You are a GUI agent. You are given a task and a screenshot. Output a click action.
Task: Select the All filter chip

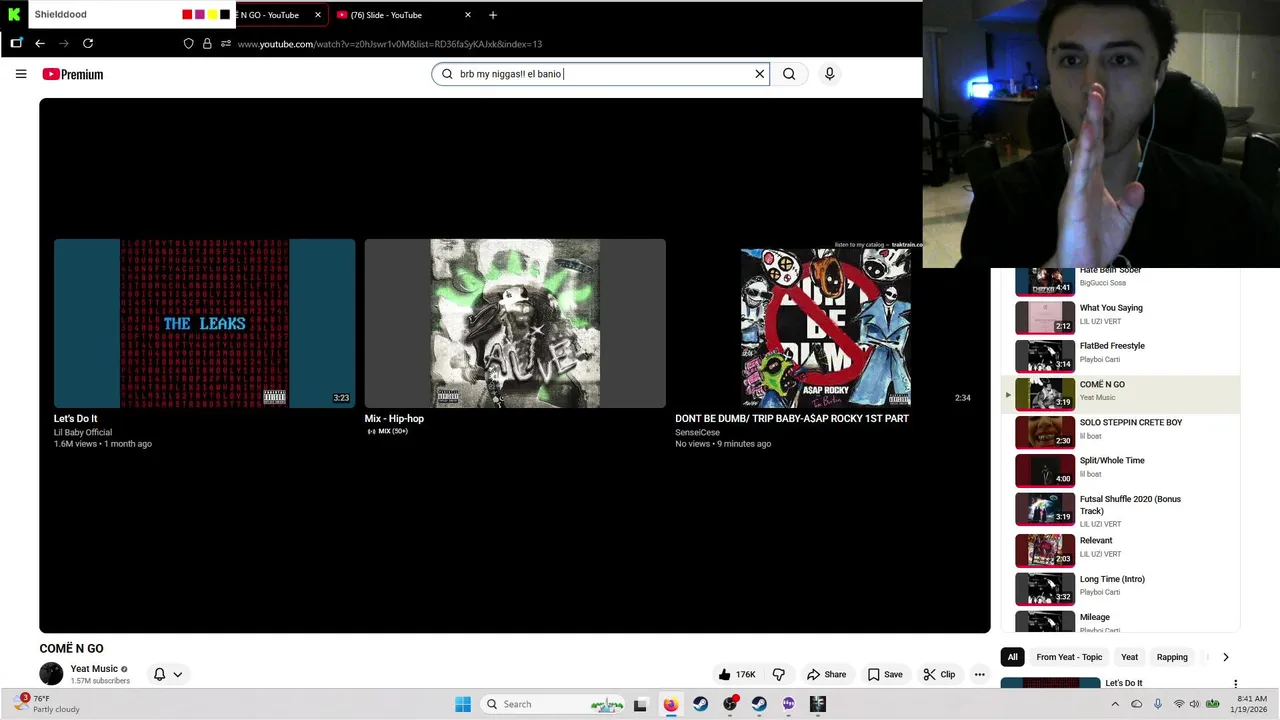[x=1013, y=657]
